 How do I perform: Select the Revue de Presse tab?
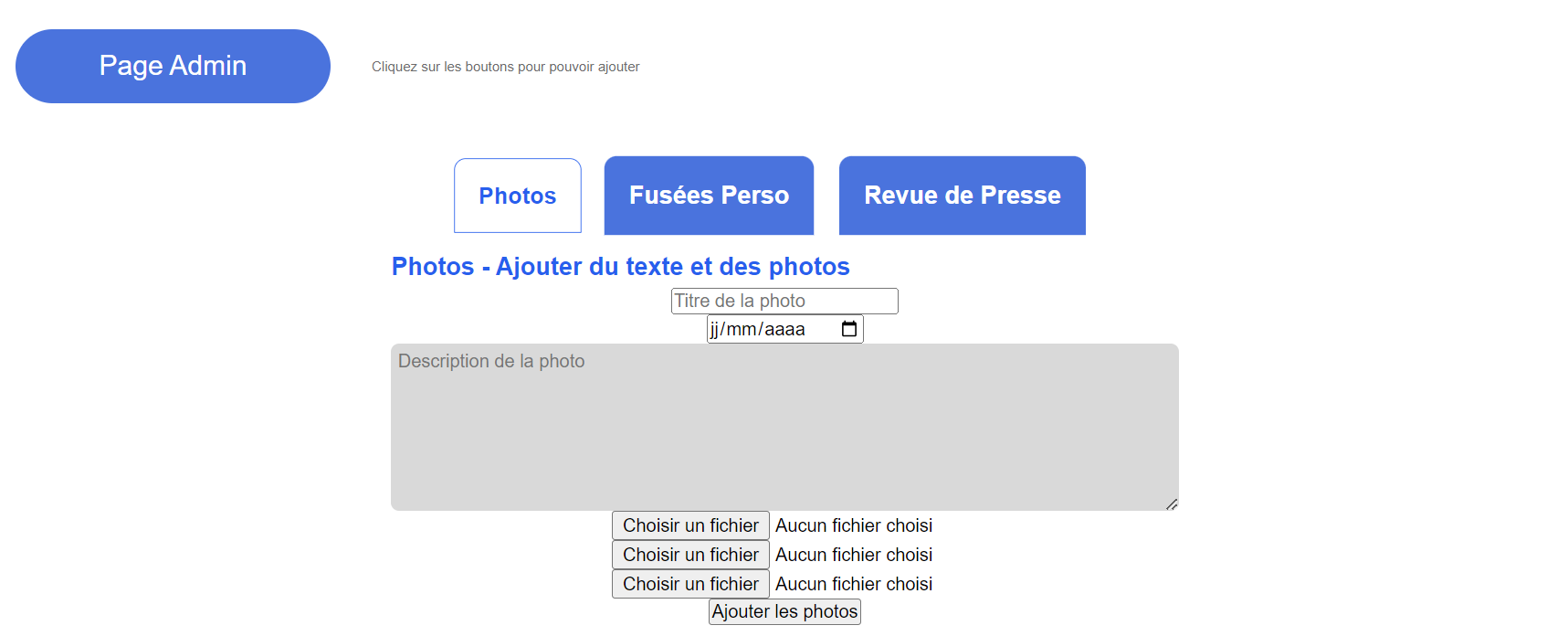click(x=962, y=196)
